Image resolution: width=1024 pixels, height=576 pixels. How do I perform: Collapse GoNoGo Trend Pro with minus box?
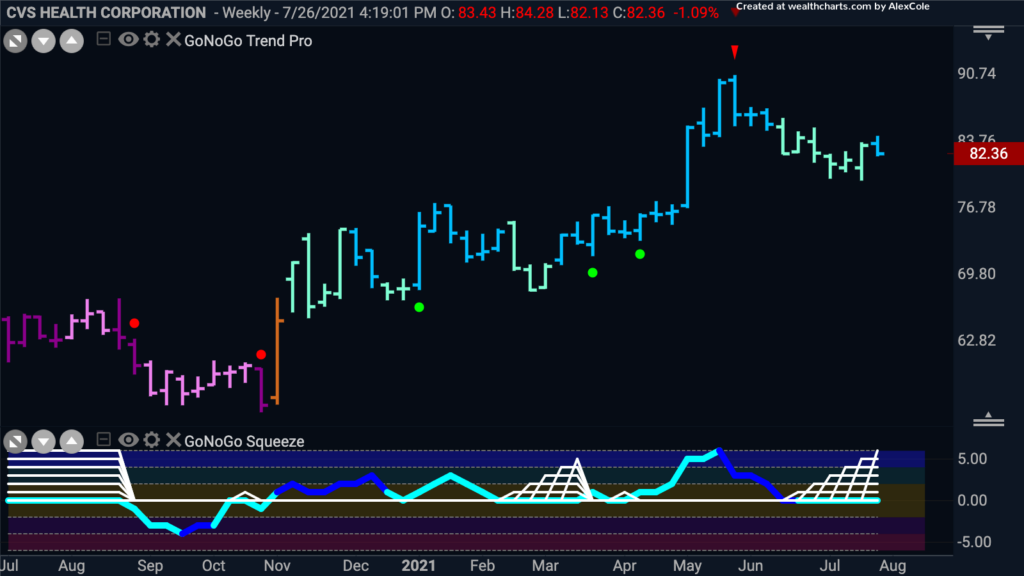[103, 39]
